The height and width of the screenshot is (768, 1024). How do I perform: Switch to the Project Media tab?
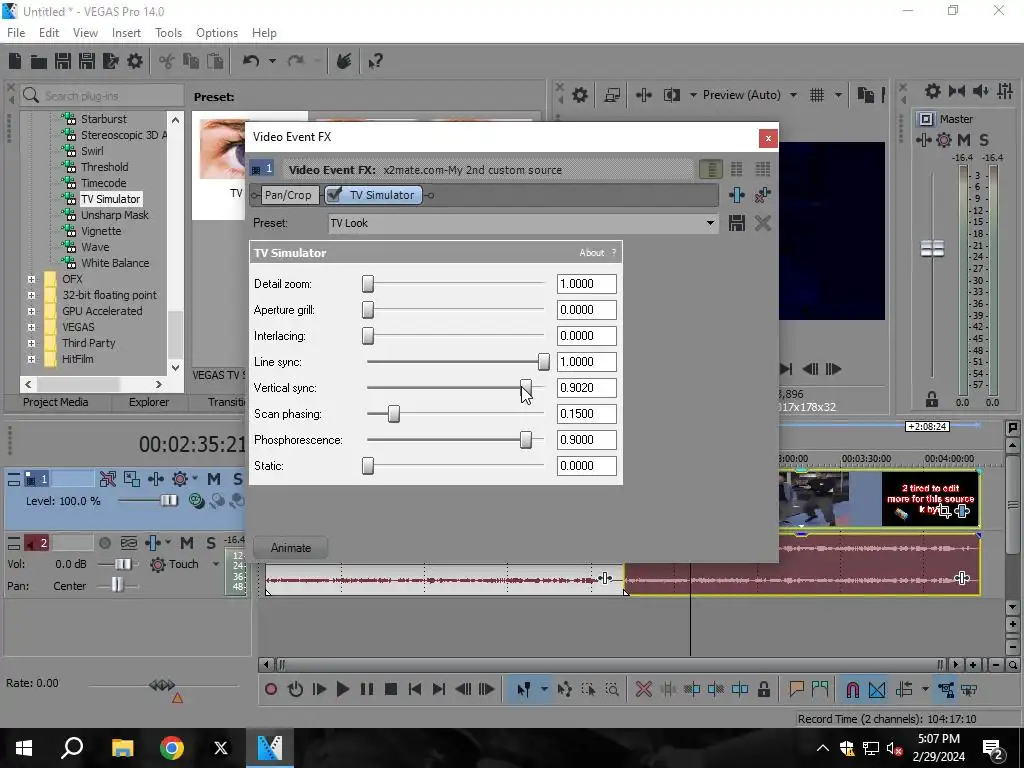56,402
